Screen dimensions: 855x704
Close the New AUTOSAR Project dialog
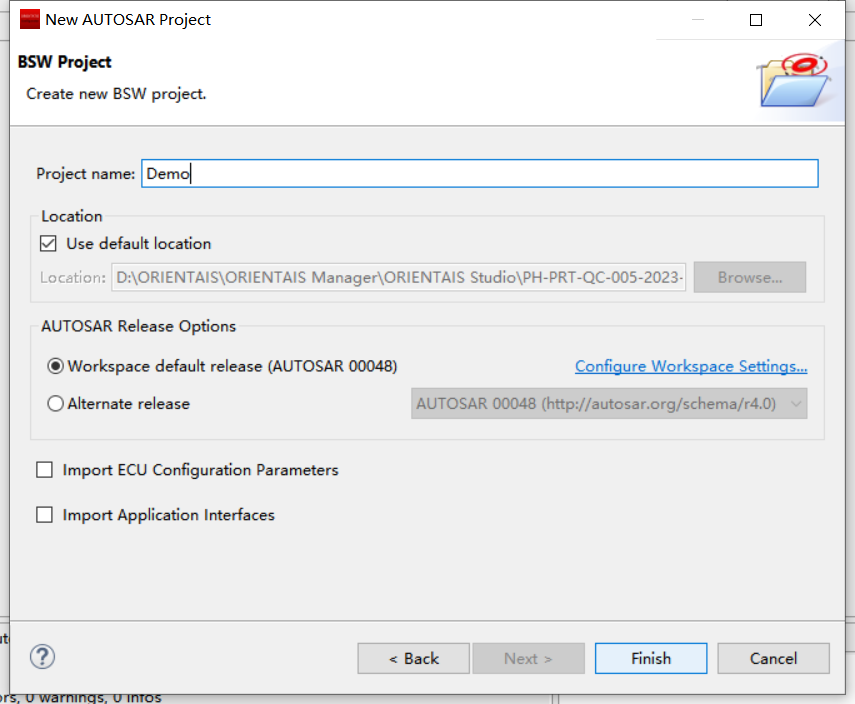(x=813, y=20)
